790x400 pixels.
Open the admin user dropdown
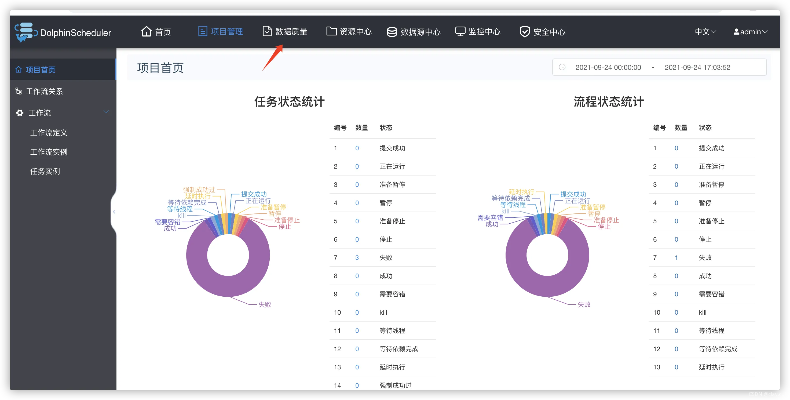click(x=750, y=32)
